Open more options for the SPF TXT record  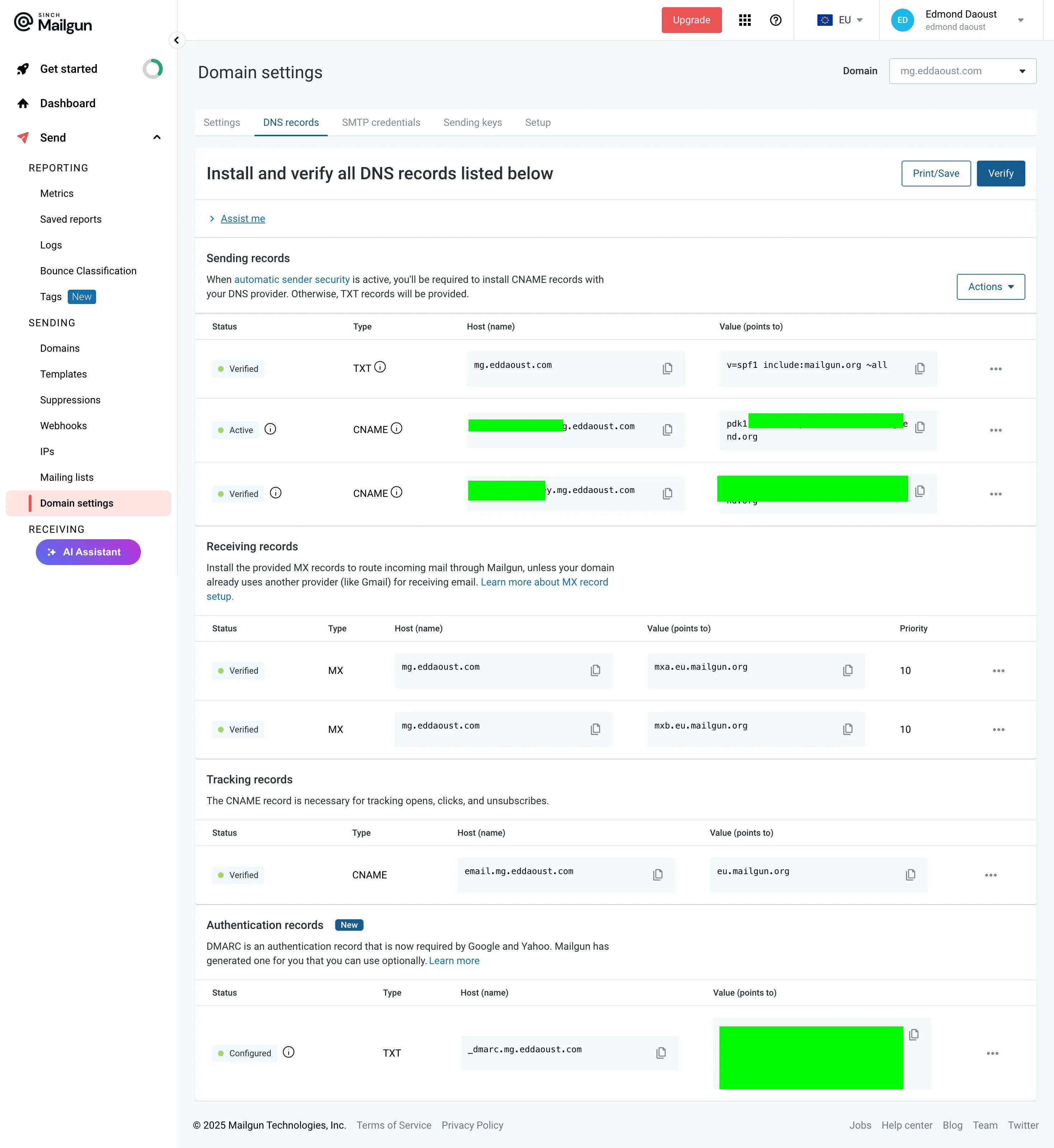(x=996, y=369)
